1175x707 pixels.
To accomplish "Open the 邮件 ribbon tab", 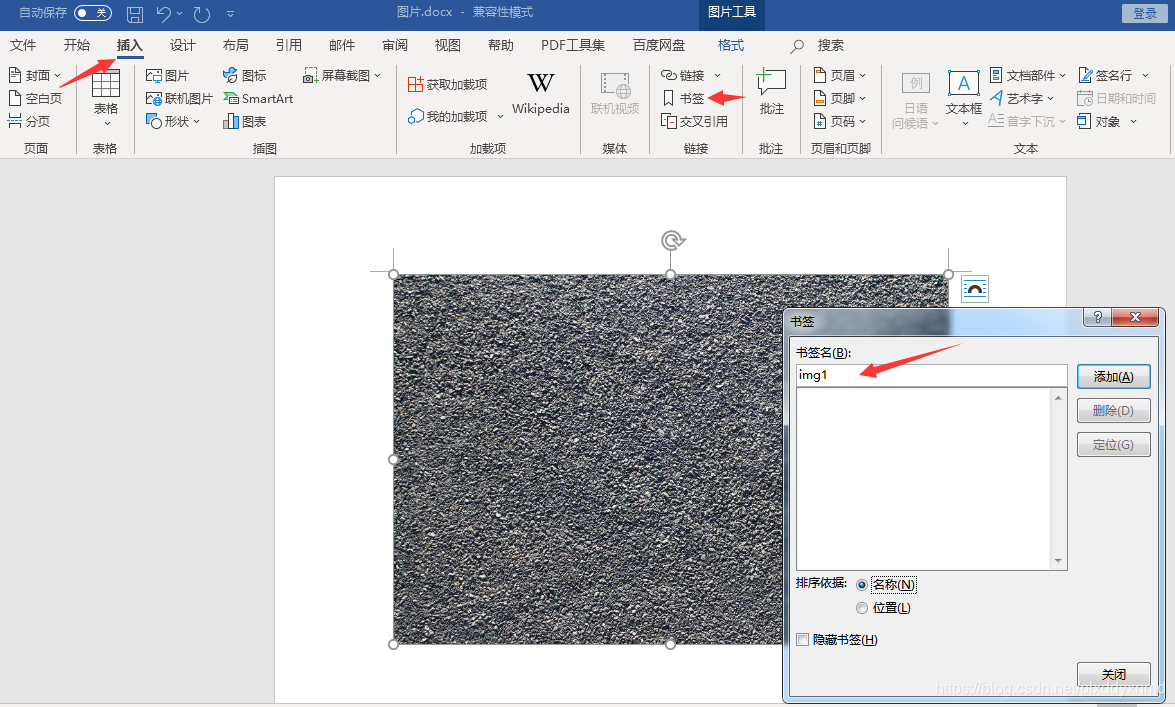I will [342, 45].
